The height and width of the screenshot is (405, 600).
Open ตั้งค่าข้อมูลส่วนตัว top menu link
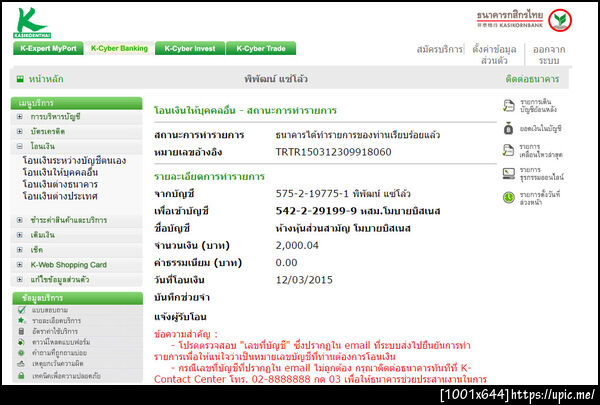click(494, 55)
